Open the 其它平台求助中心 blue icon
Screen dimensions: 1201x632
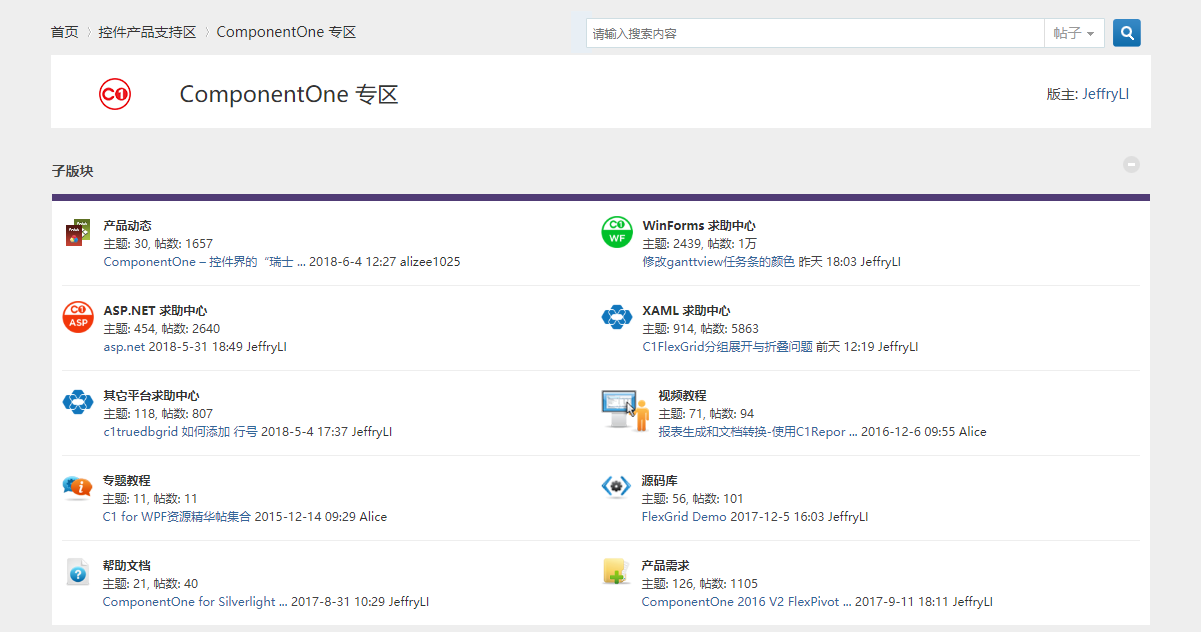[x=78, y=402]
